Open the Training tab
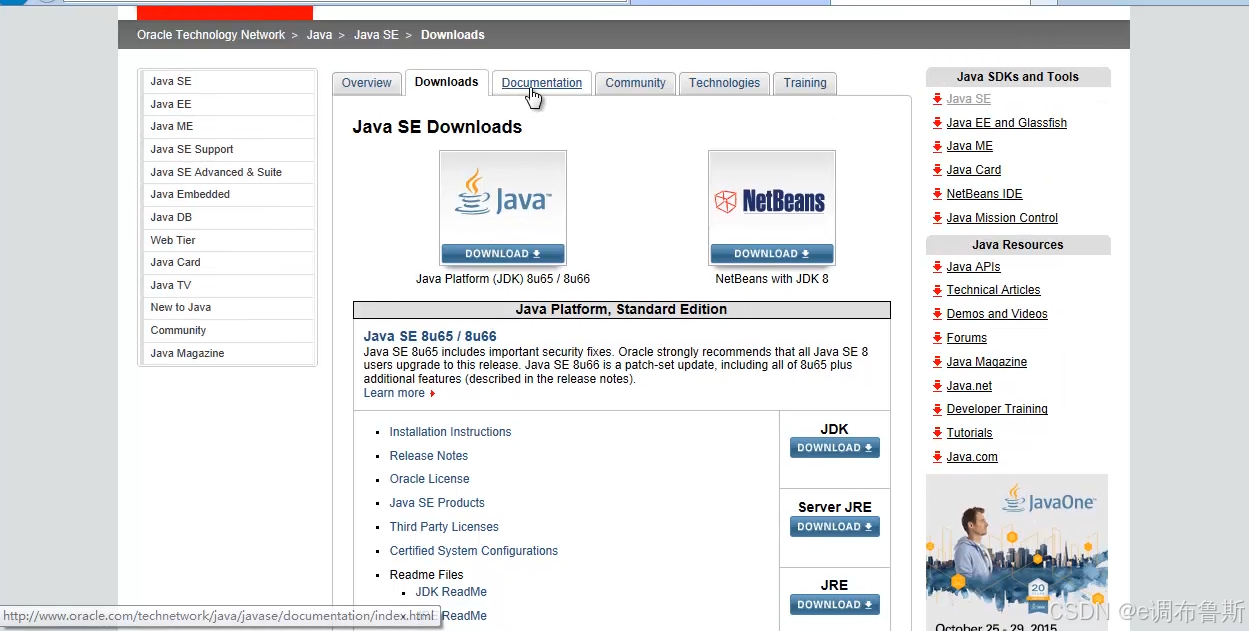This screenshot has width=1249, height=631. (x=805, y=83)
